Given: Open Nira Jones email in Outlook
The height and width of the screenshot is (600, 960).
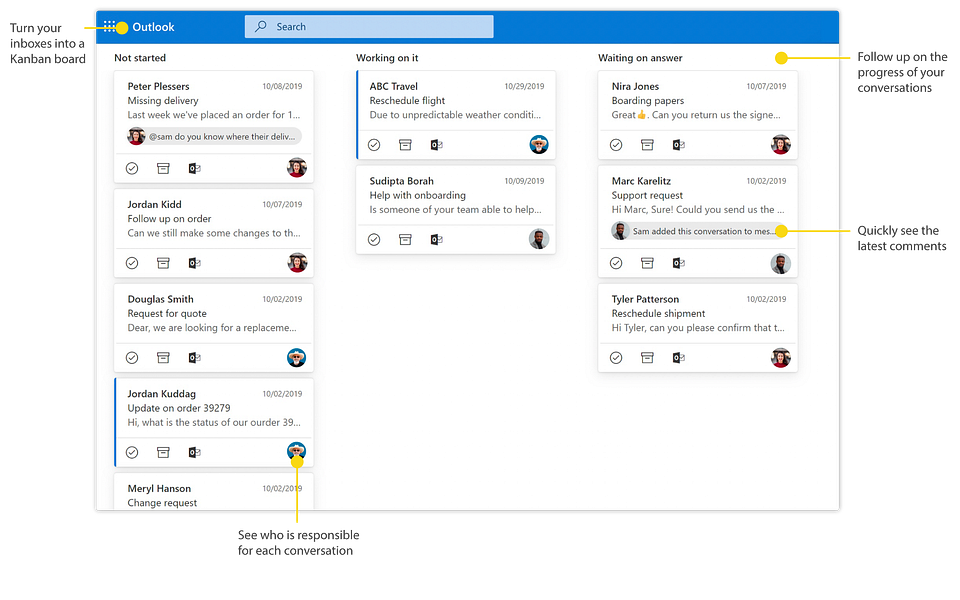Looking at the screenshot, I should pos(678,145).
